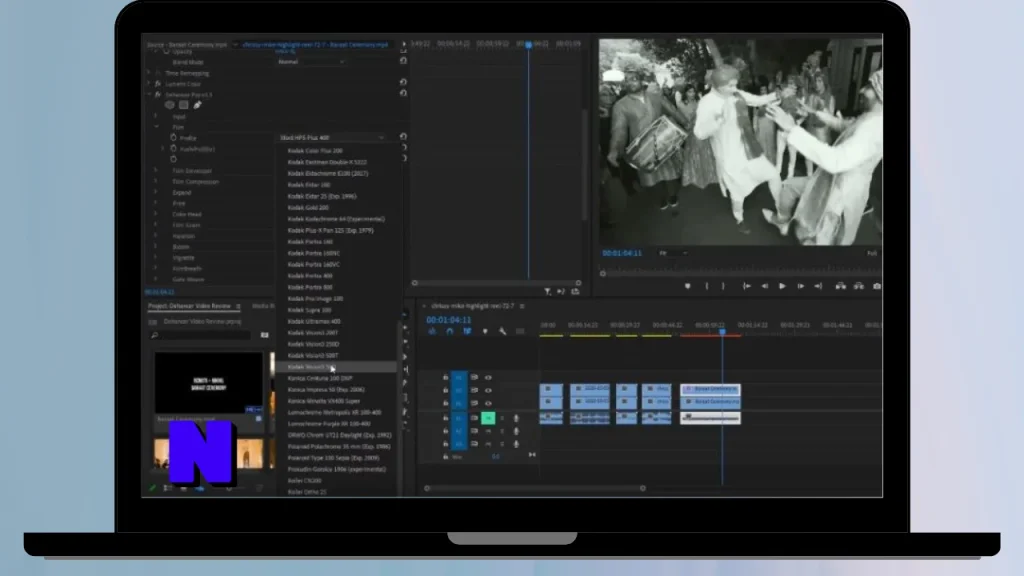Click the Play button in Program Monitor
Viewport: 1024px width, 576px height.
click(782, 286)
